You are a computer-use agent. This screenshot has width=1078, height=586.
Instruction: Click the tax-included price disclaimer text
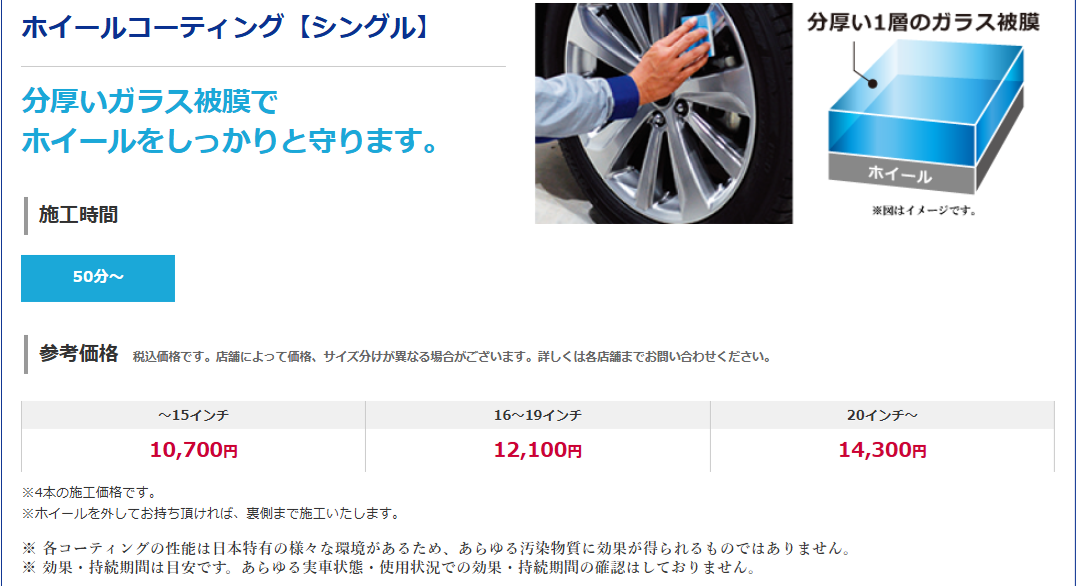[x=452, y=357]
